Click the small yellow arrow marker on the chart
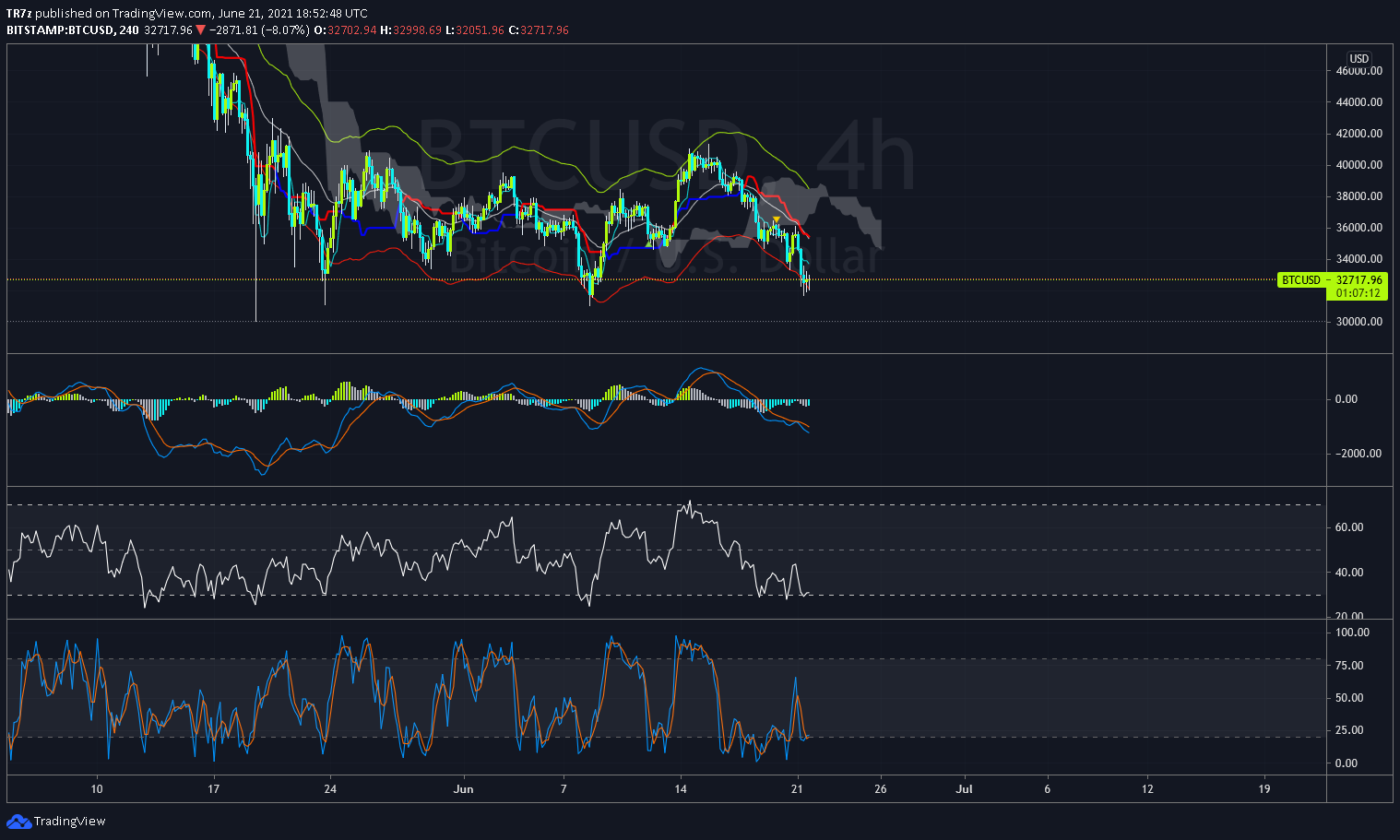 pos(777,219)
